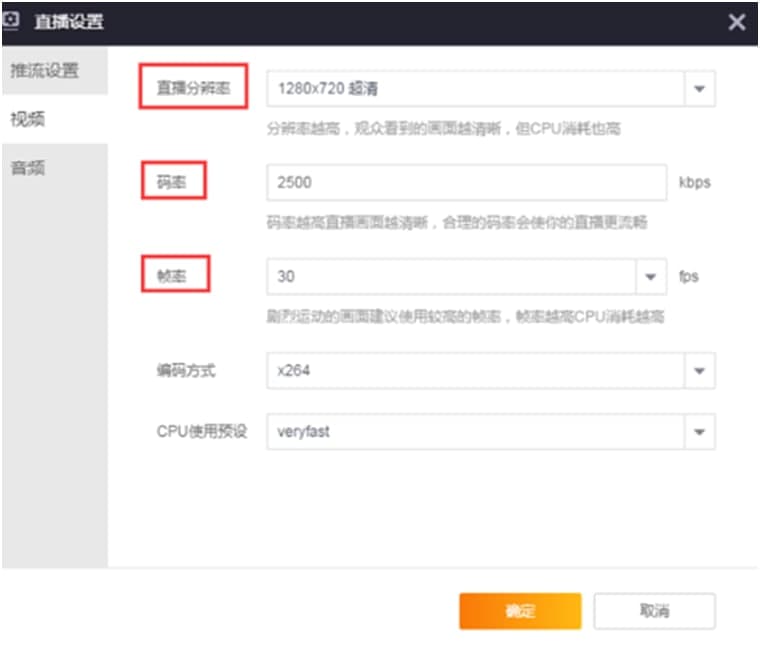This screenshot has width=760, height=651.
Task: Confirm settings with the 确定 button
Action: [520, 611]
